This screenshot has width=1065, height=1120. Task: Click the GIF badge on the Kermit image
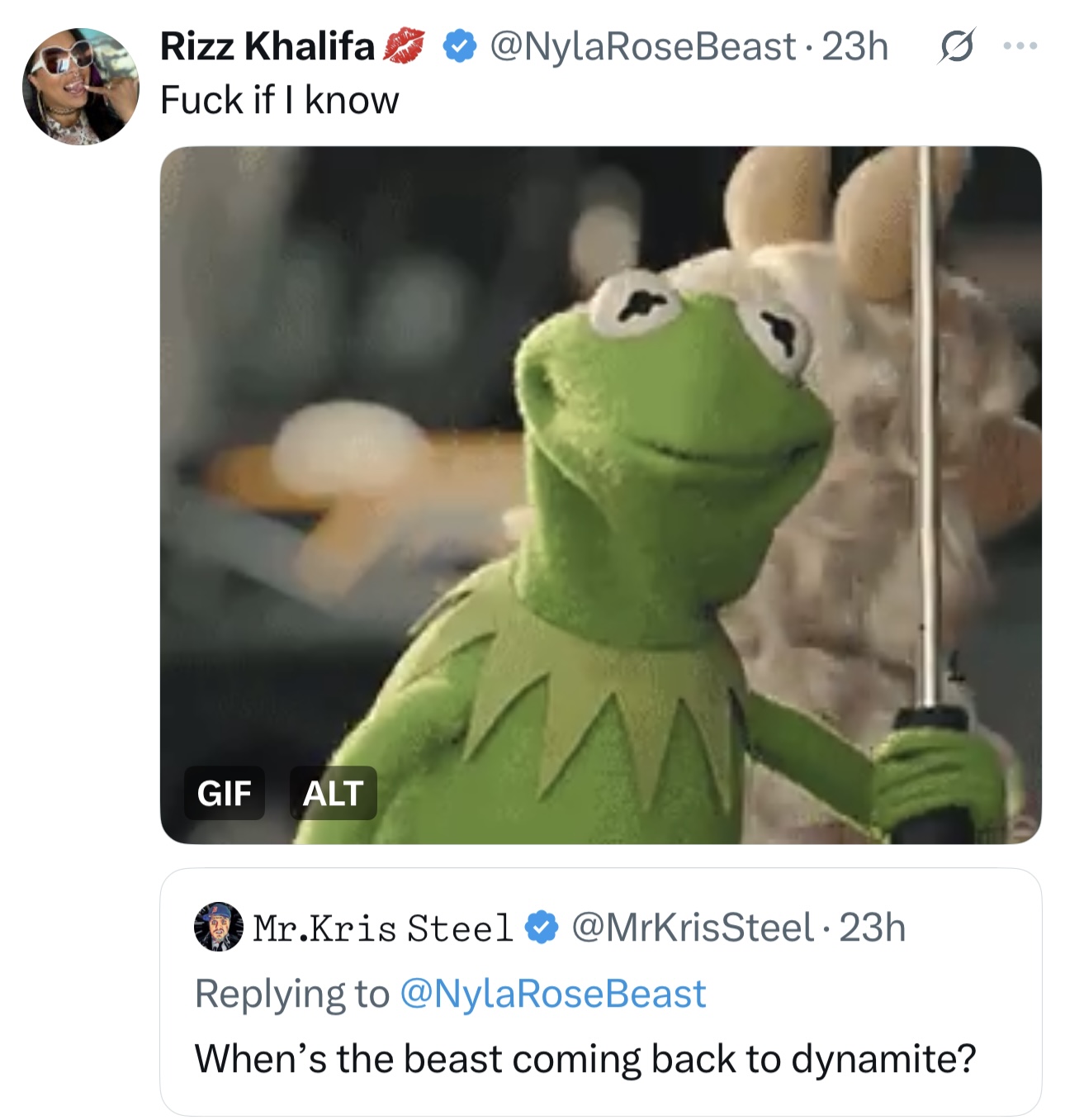(224, 793)
